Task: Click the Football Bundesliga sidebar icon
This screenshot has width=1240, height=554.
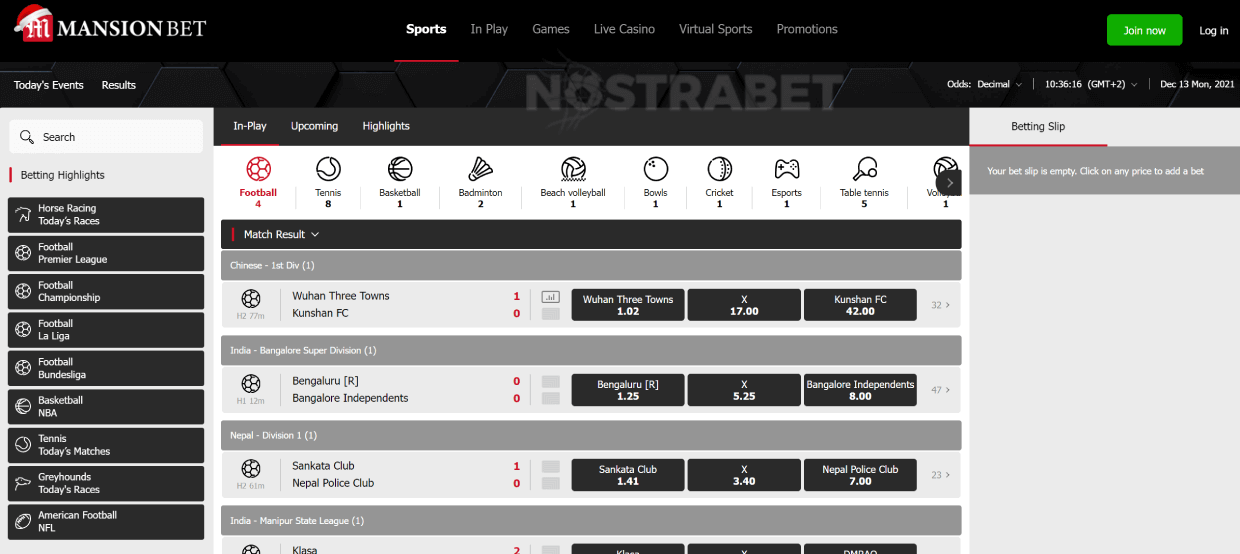Action: (22, 368)
